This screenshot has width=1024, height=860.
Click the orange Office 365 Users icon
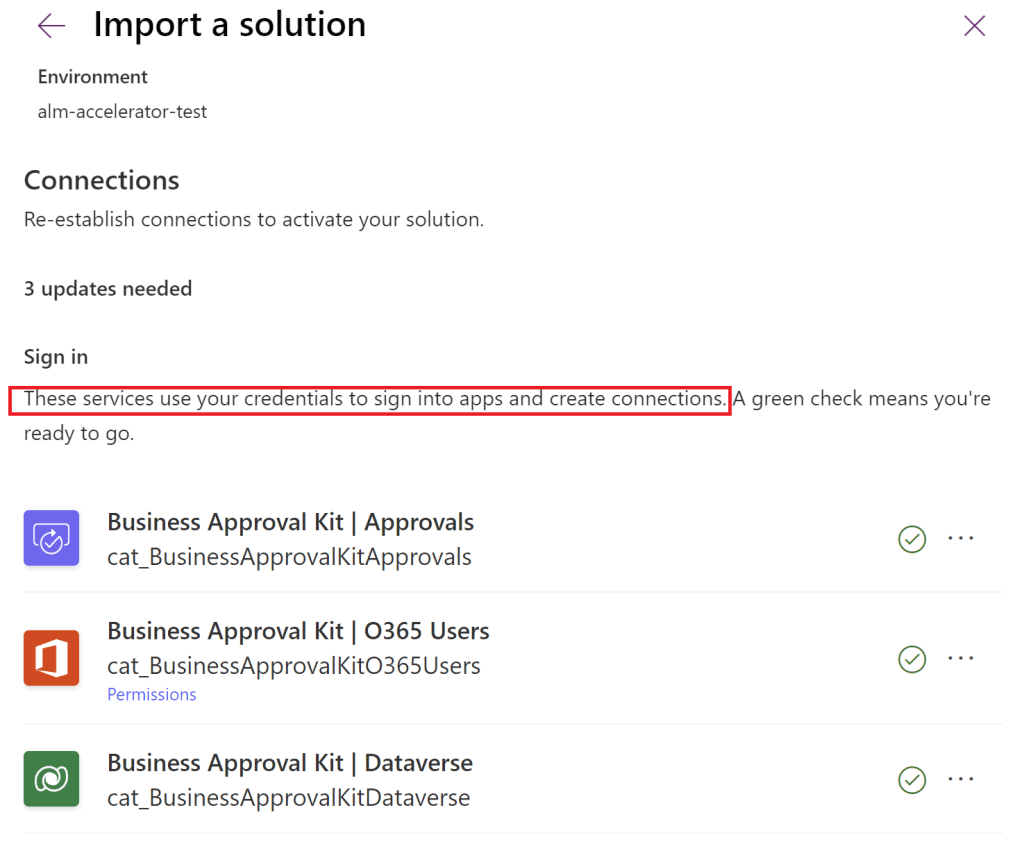coord(51,658)
